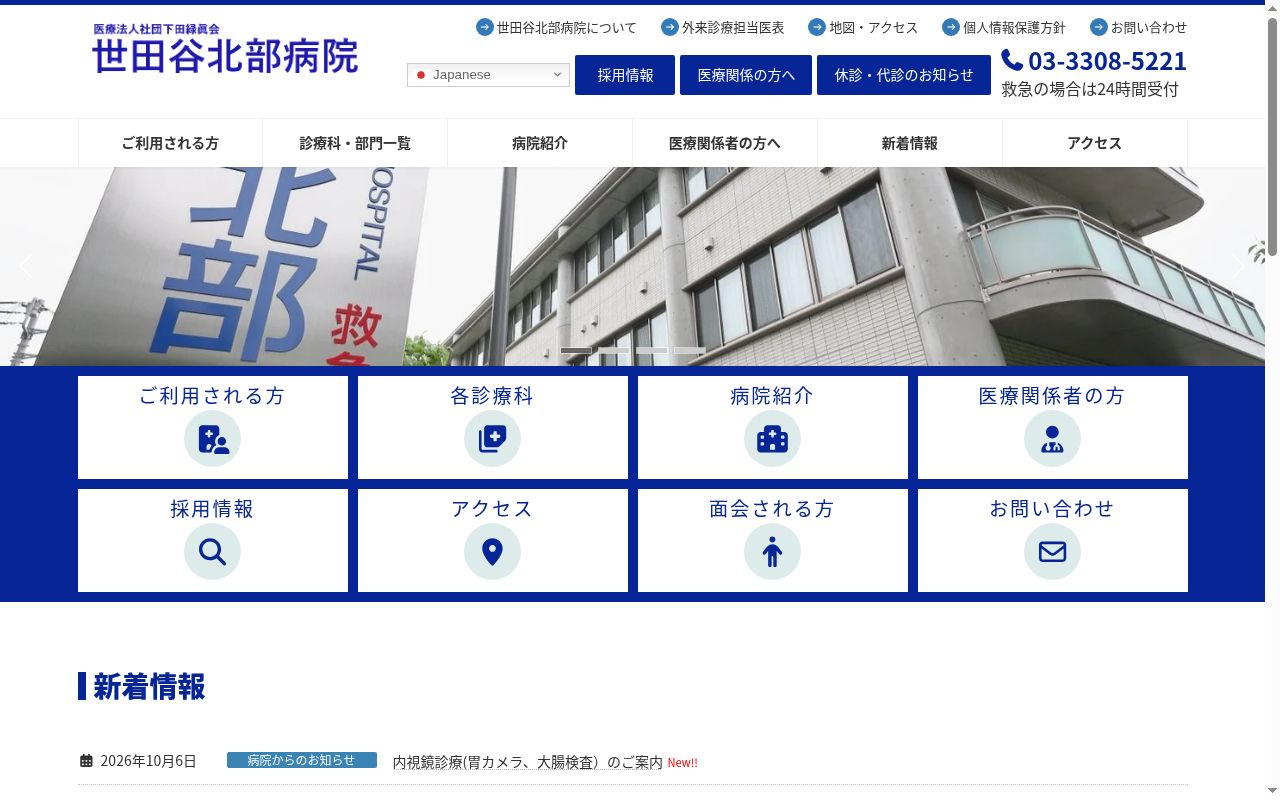The width and height of the screenshot is (1280, 800).
Task: Click the 2026年10月6日 date text
Action: [149, 761]
